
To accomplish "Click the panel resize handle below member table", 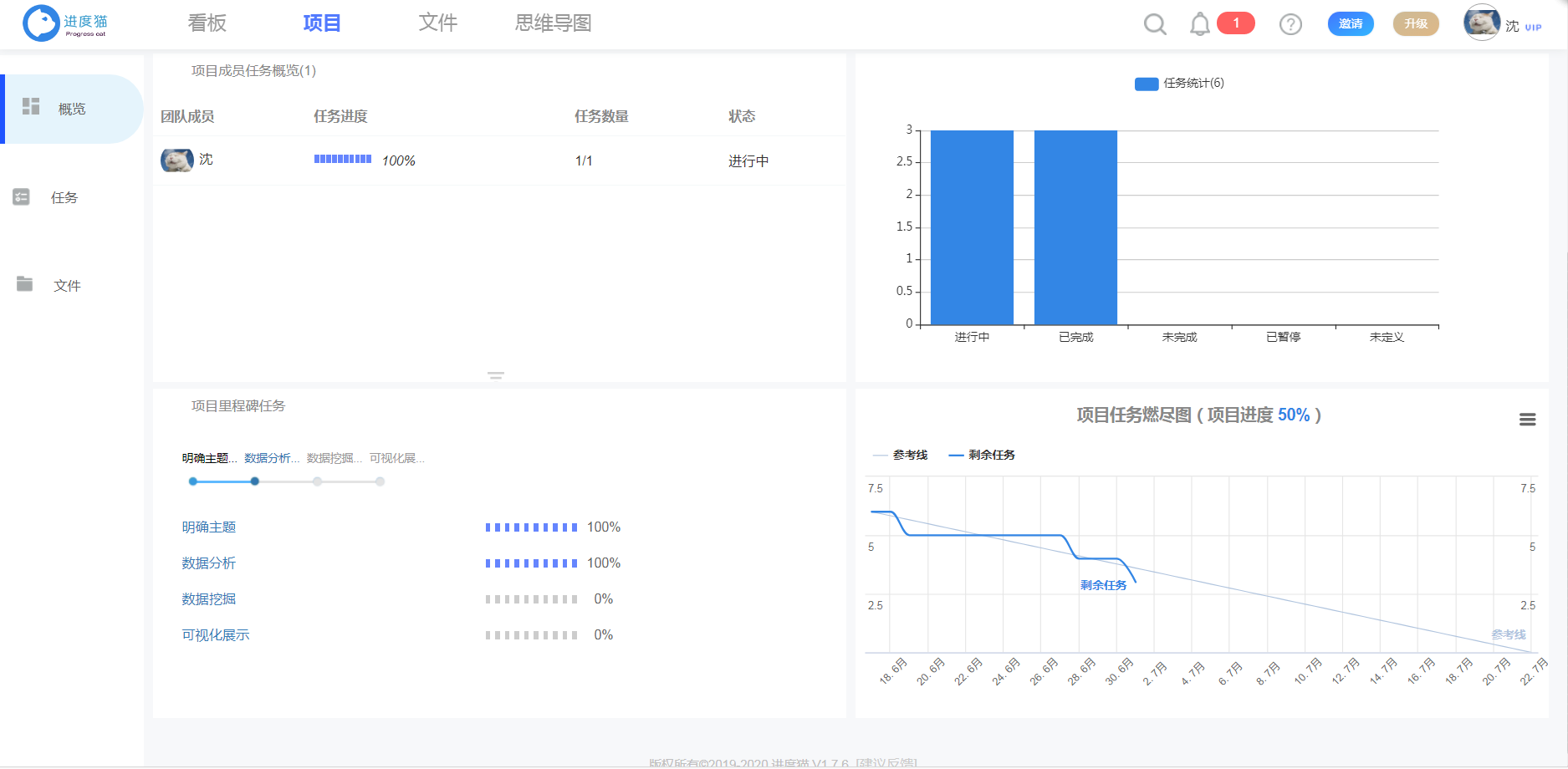I will coord(496,375).
